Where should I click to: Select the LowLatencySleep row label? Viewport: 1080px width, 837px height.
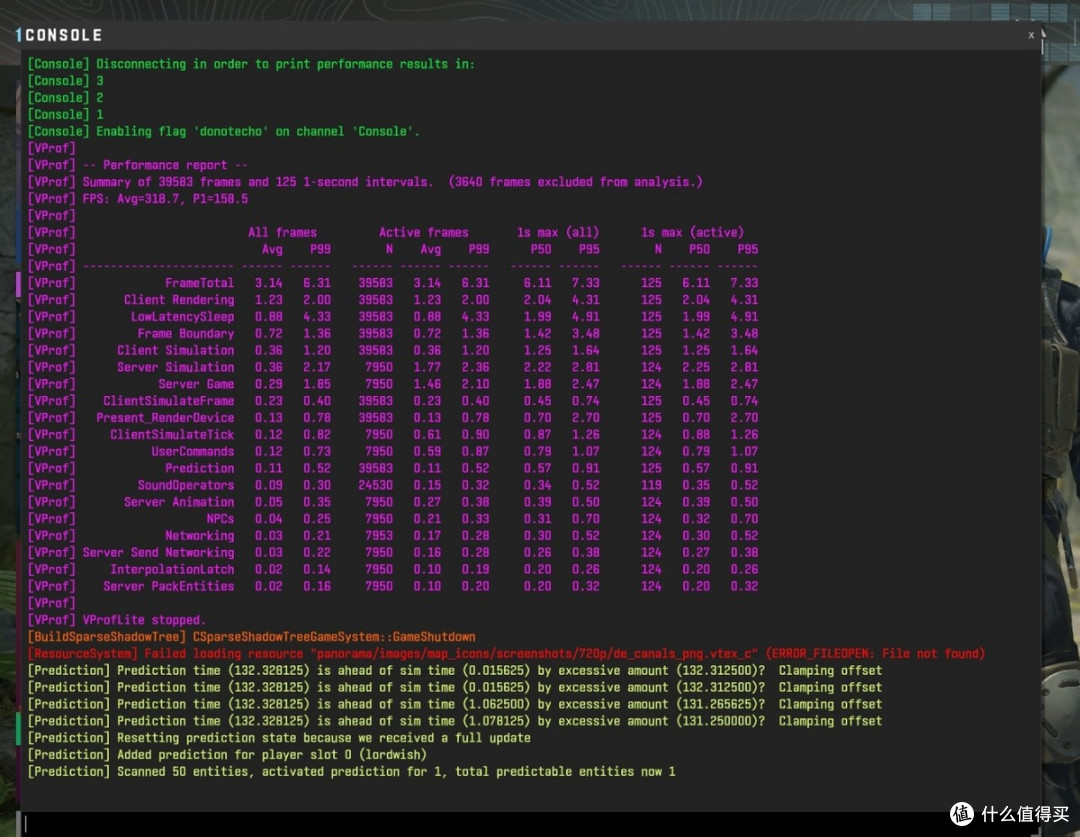183,317
